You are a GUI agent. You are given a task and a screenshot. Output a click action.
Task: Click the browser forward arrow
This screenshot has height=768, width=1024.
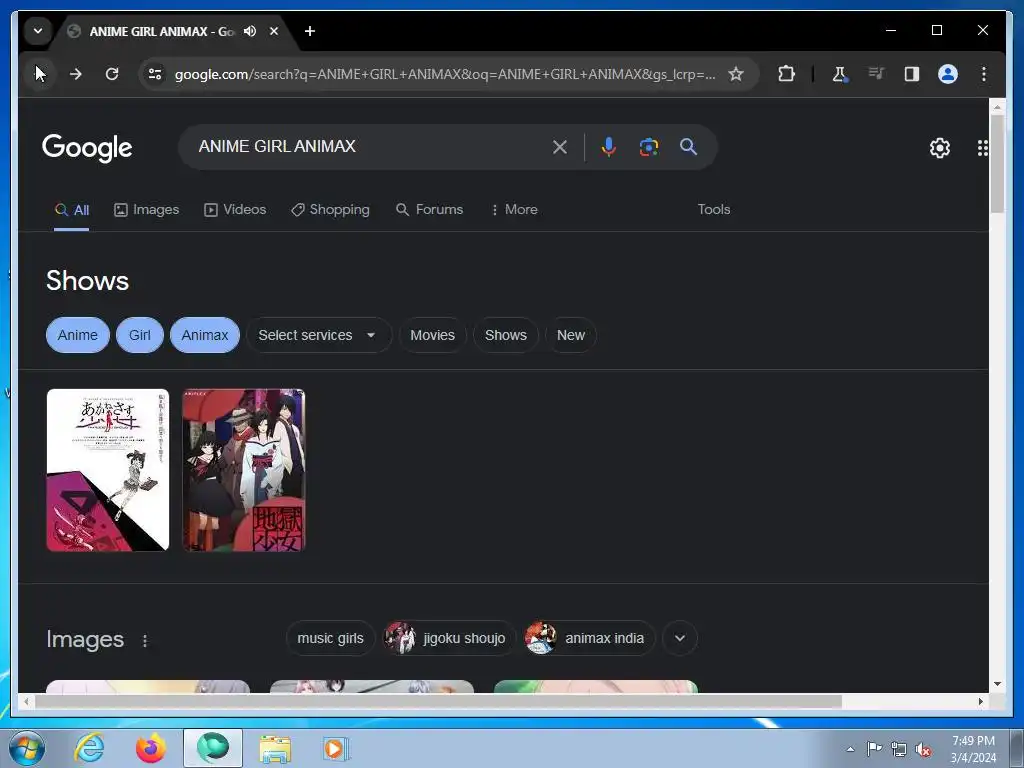tap(76, 74)
